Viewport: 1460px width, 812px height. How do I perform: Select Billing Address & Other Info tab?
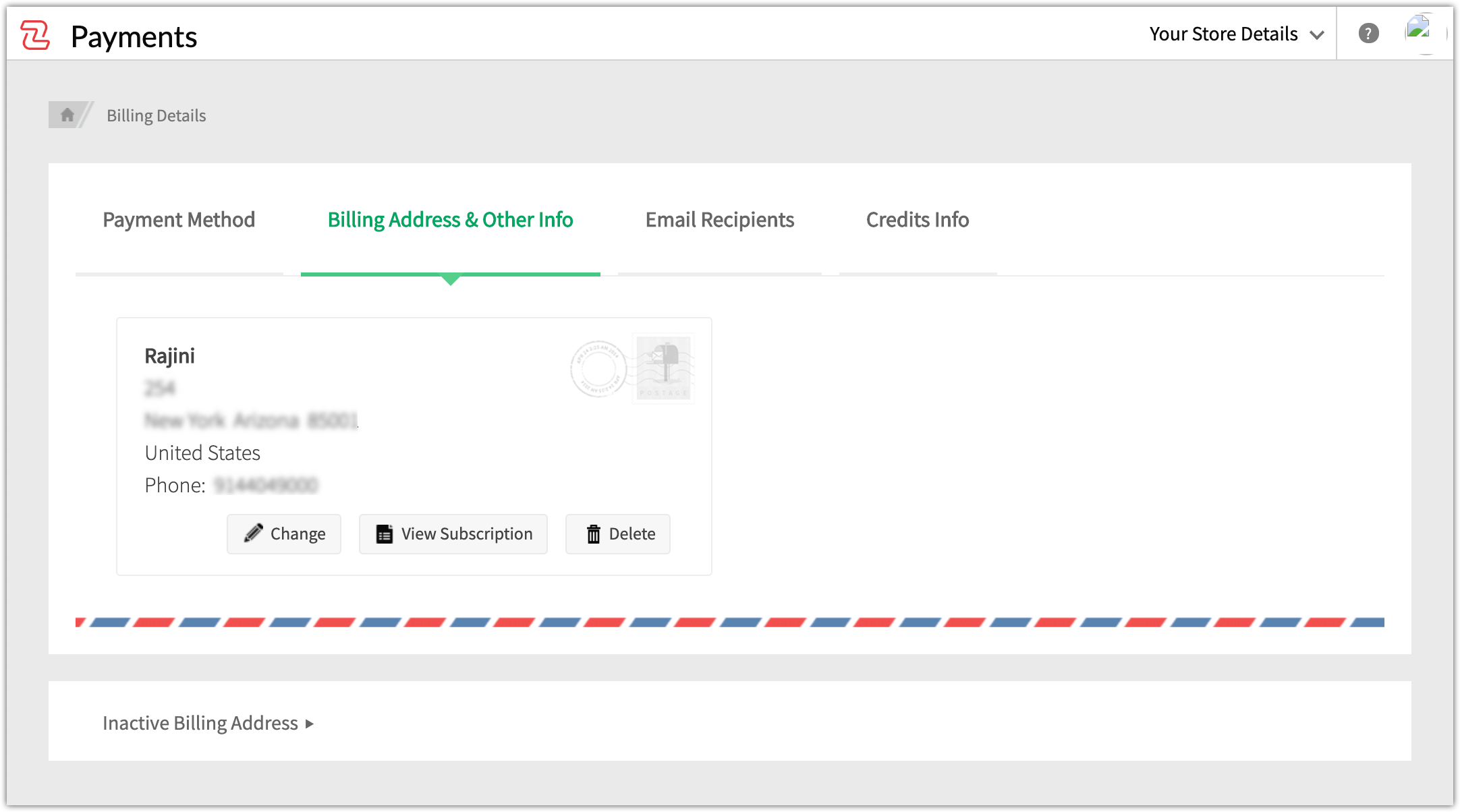click(x=450, y=220)
